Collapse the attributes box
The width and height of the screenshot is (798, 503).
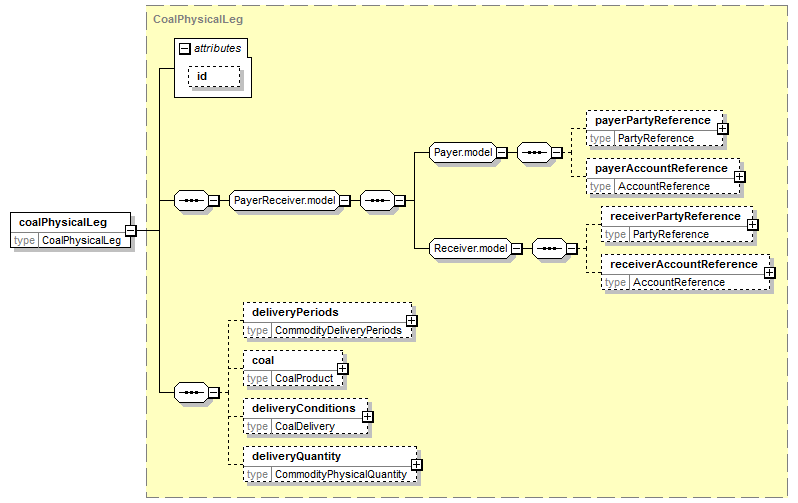[x=185, y=49]
